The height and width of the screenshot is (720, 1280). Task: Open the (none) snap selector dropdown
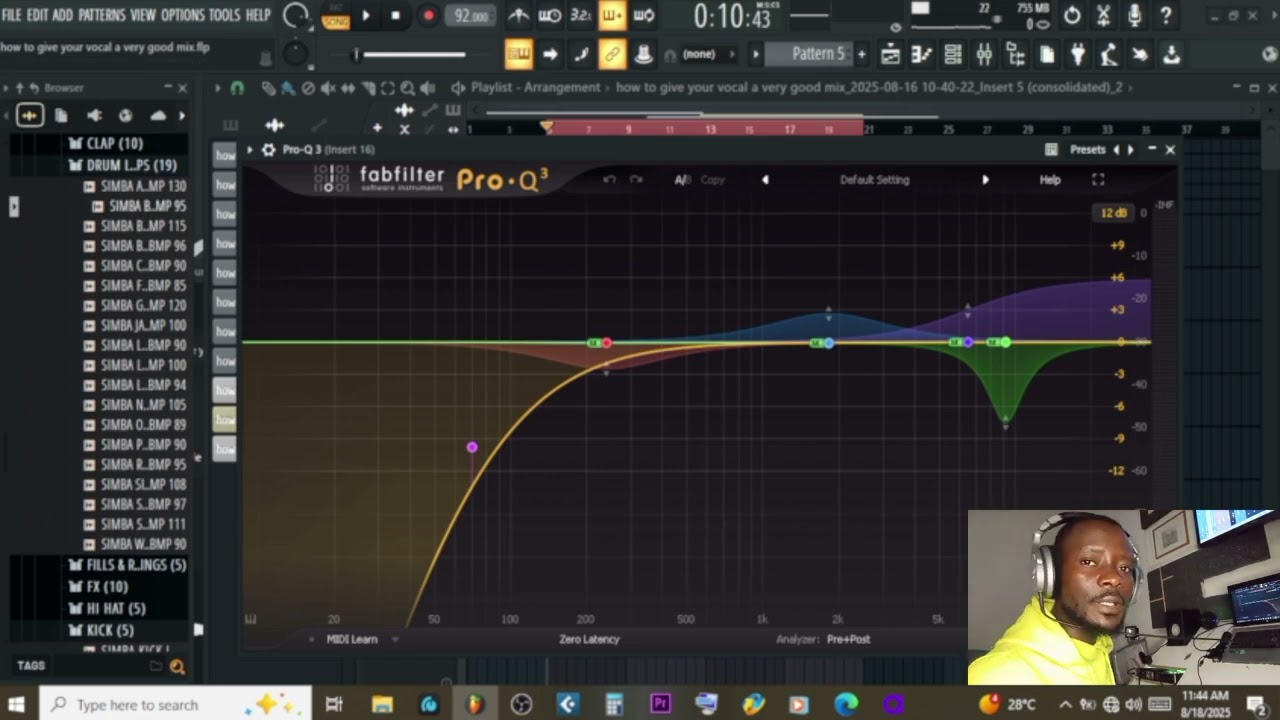click(x=706, y=54)
